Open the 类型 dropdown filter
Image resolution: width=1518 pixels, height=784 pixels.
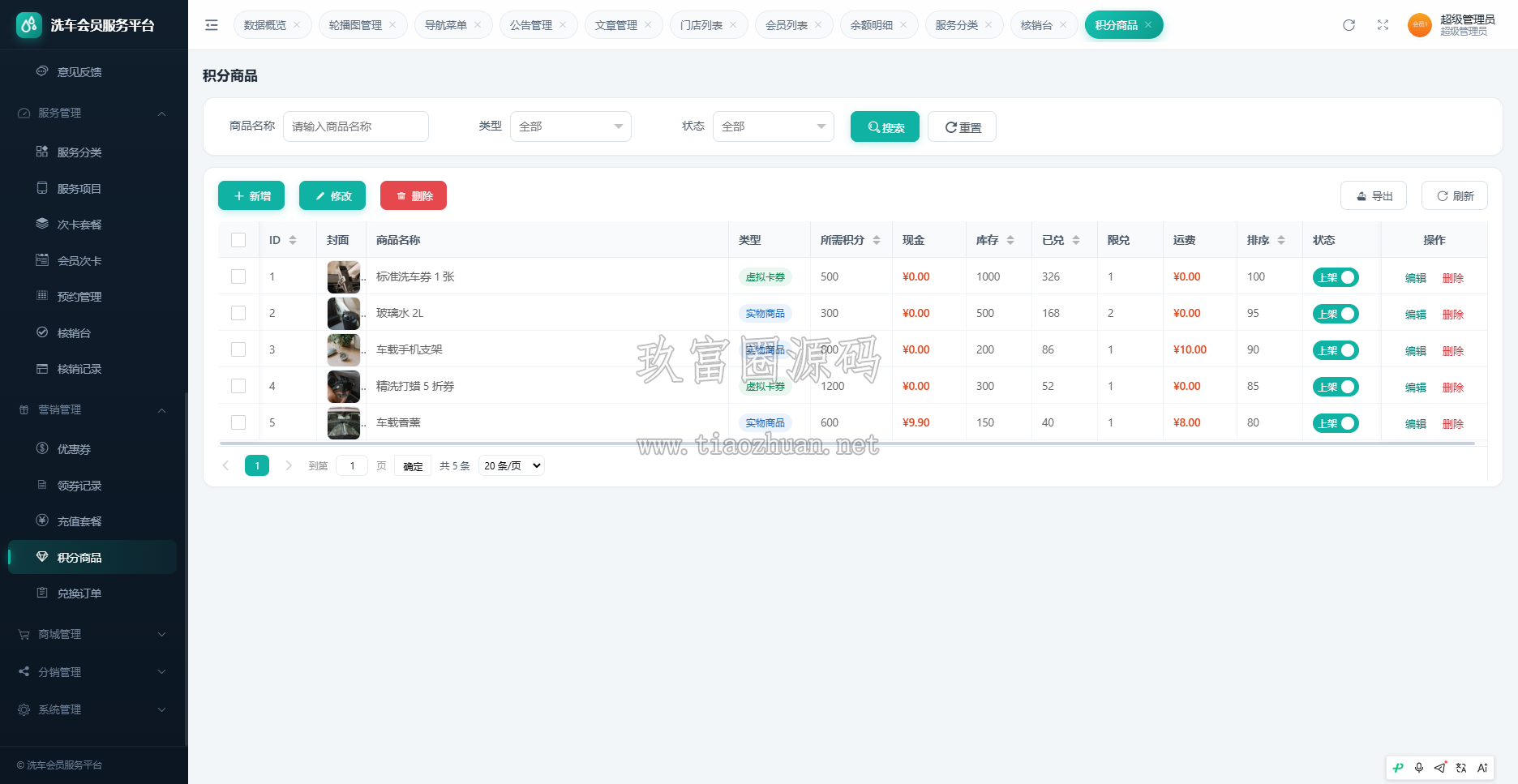(x=571, y=126)
